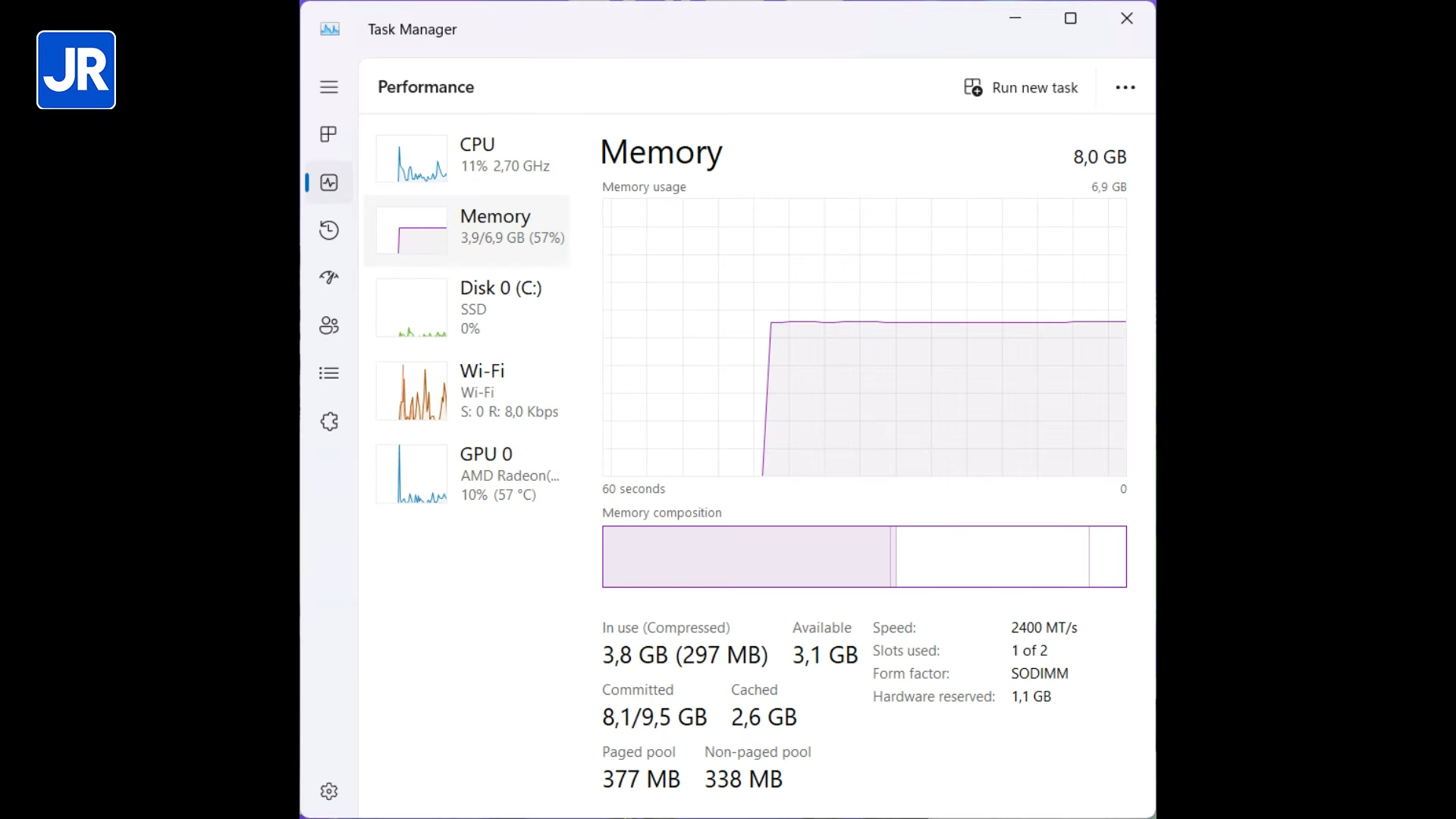This screenshot has width=1456, height=819.
Task: Open the Users page icon
Action: [328, 325]
